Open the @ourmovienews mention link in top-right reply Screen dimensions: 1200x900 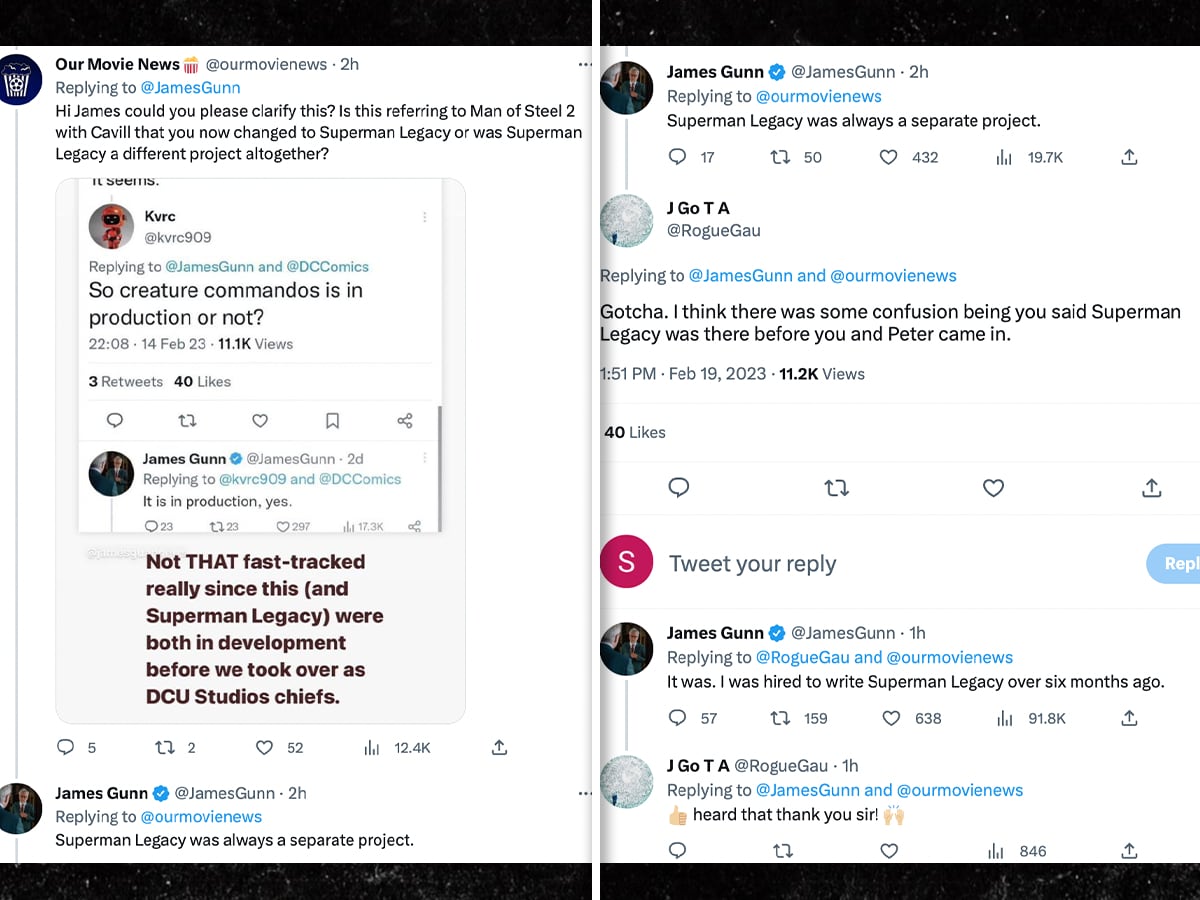[x=818, y=96]
